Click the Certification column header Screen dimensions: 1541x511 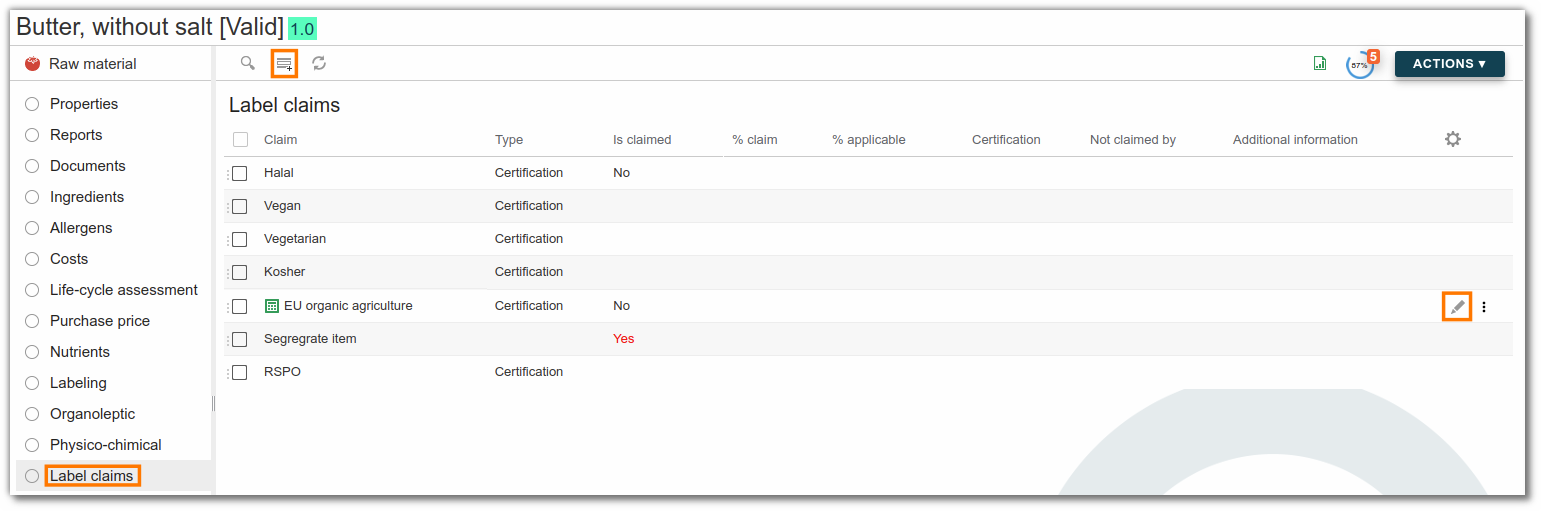tap(1006, 140)
